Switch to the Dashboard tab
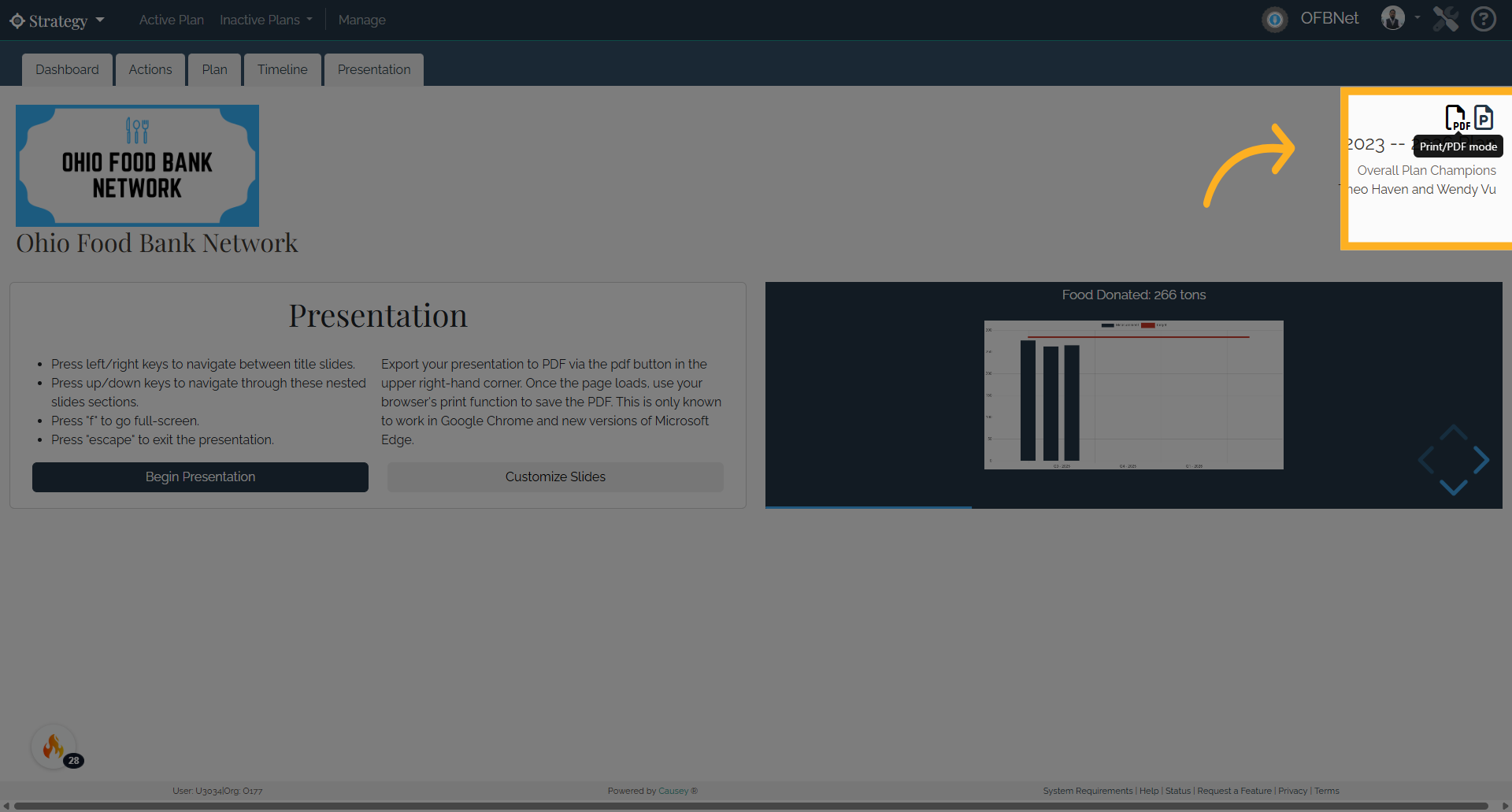This screenshot has width=1512, height=812. coord(67,69)
